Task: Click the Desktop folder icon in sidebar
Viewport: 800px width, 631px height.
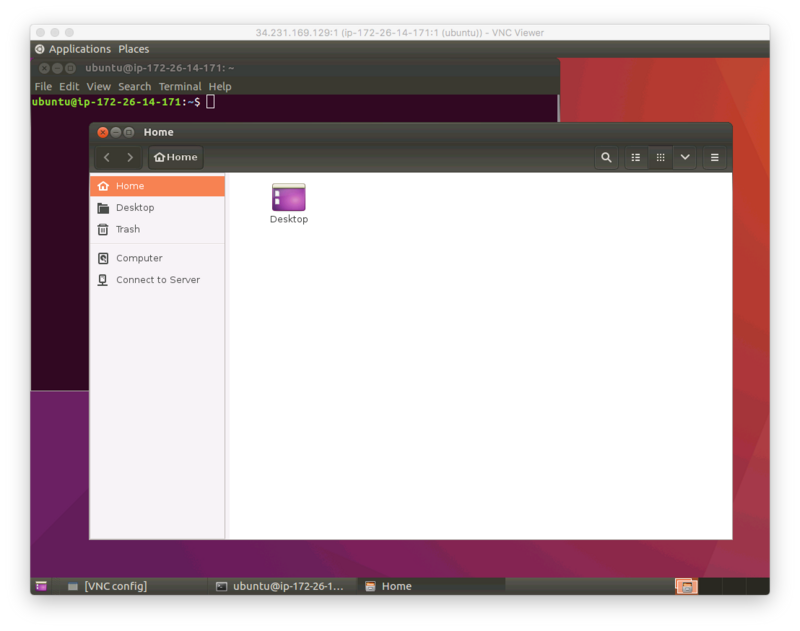Action: point(103,208)
